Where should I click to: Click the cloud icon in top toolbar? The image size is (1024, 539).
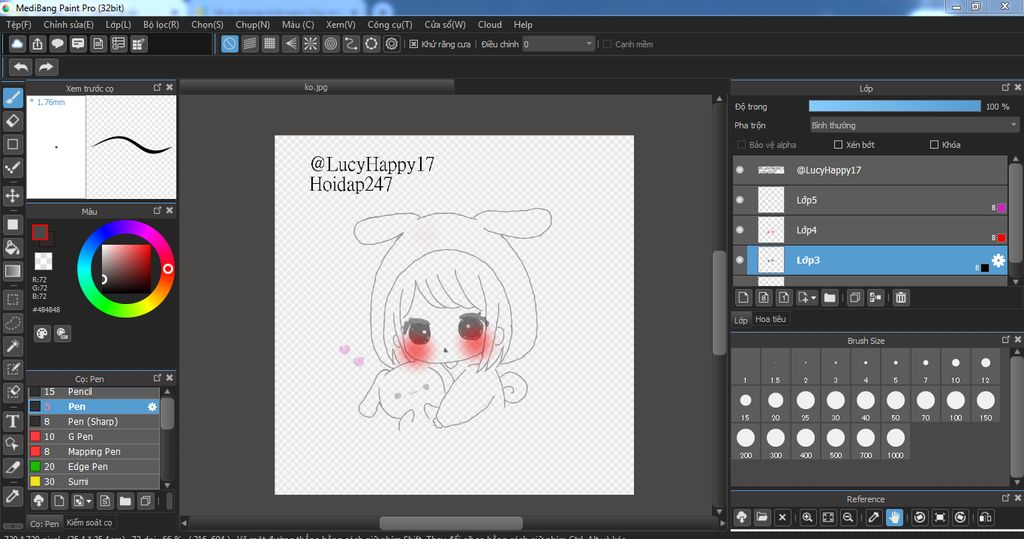17,44
